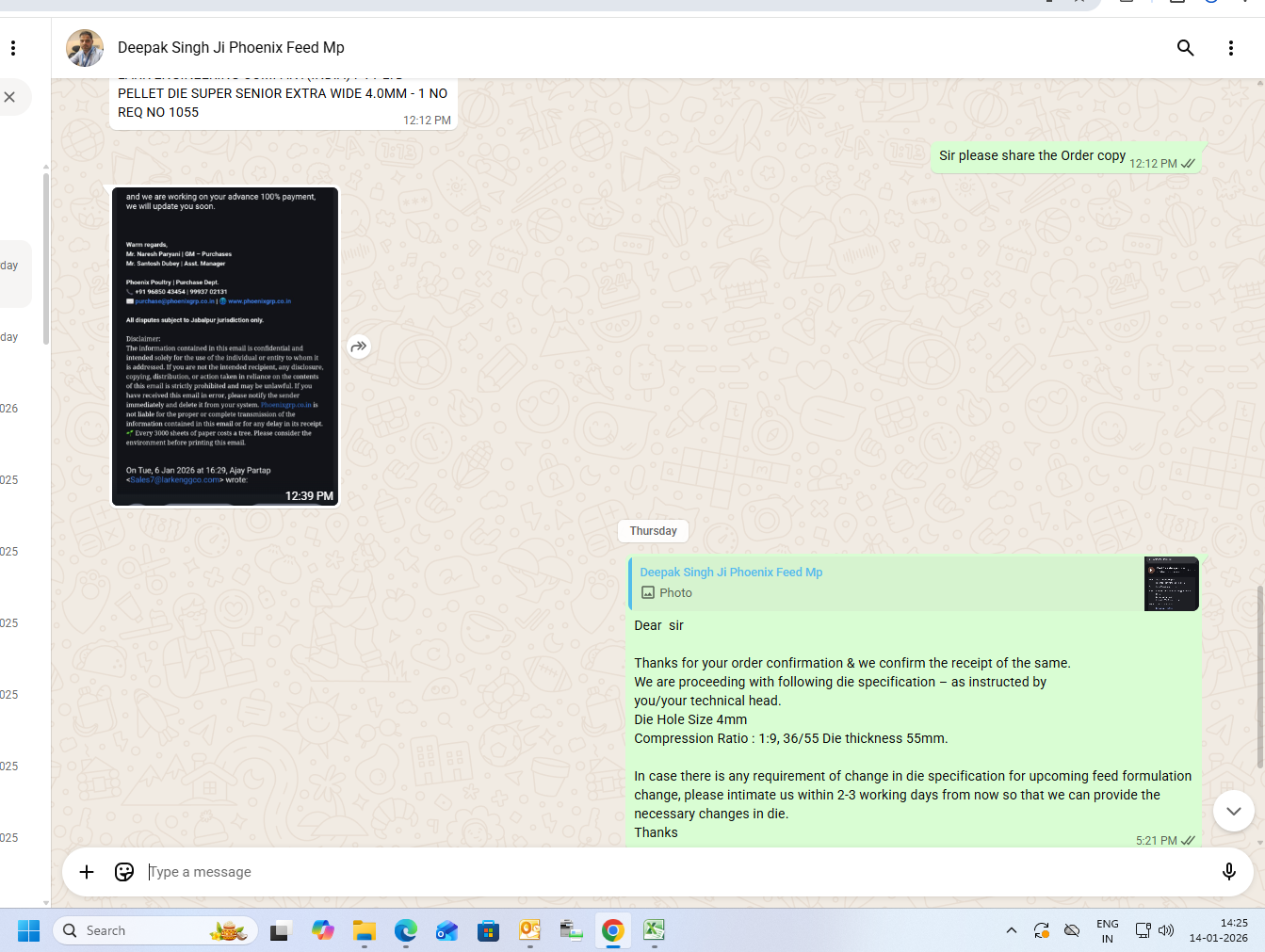Screen dimensions: 1265x952
Task: Start recording a voice message
Action: click(1228, 872)
